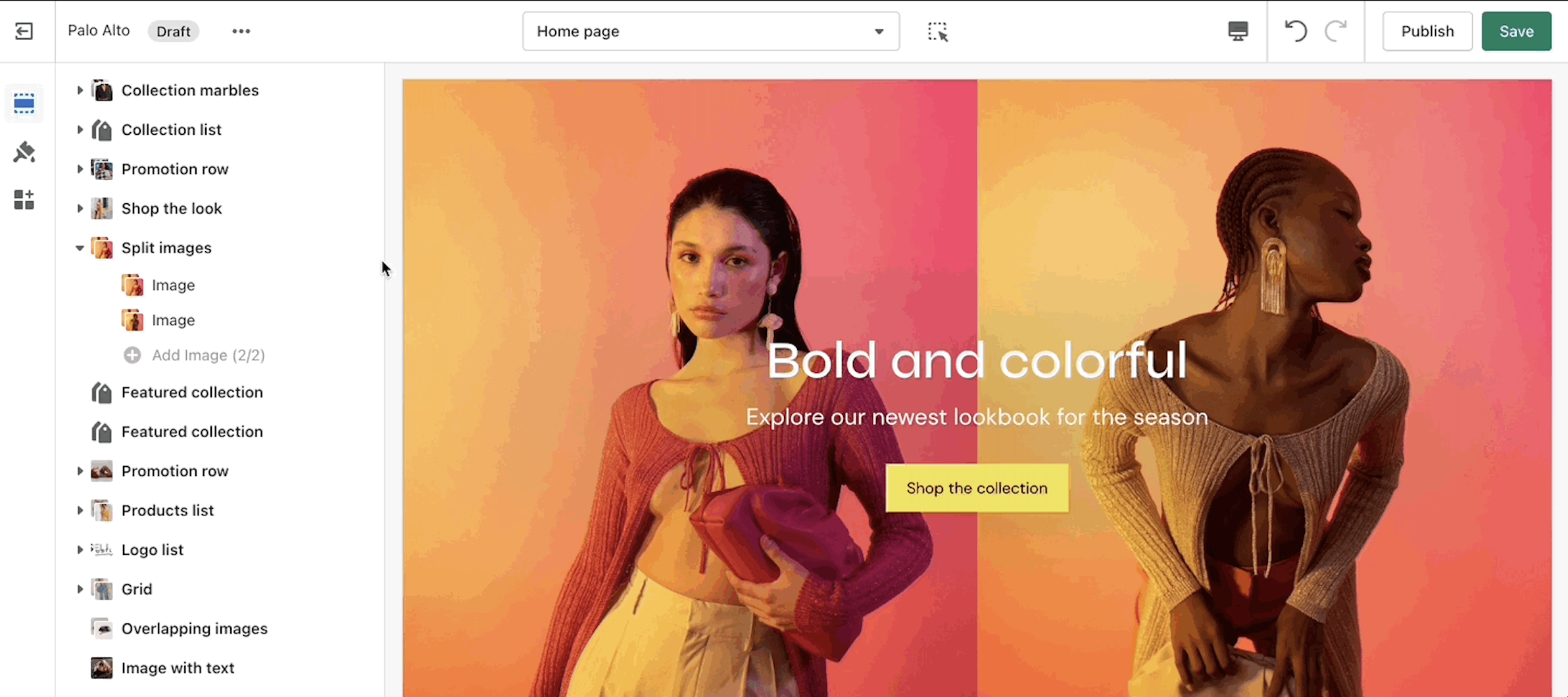
Task: Open the App embeds icon in sidebar
Action: point(24,199)
